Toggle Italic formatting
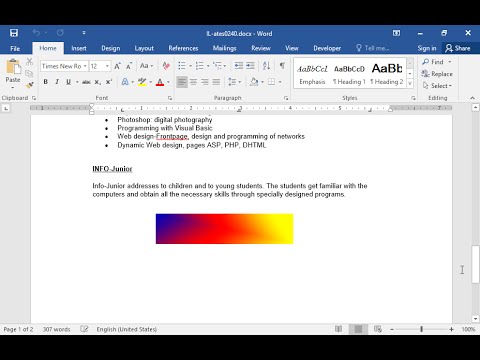Image resolution: width=480 pixels, height=360 pixels. [x=57, y=82]
